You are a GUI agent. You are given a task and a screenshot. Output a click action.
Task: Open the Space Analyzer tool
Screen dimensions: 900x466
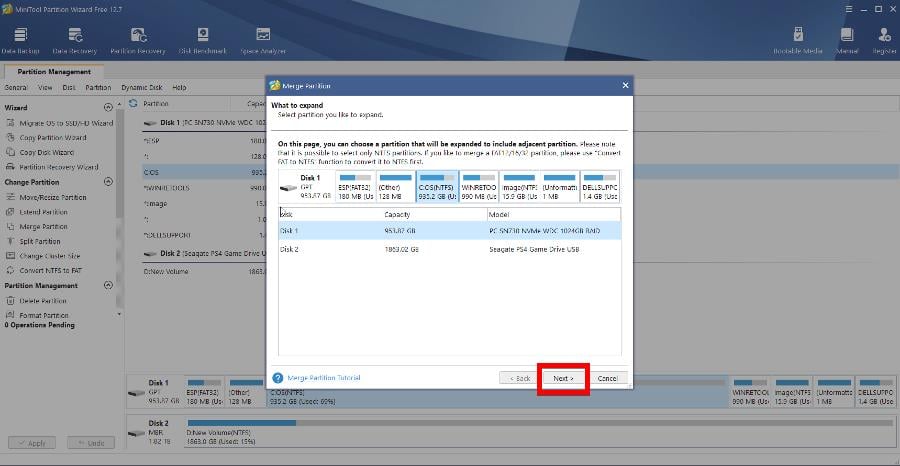[263, 38]
